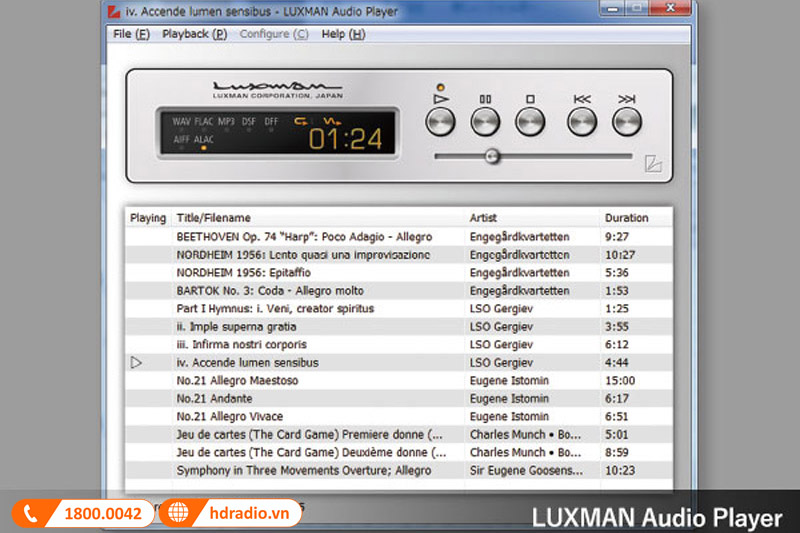Select Symphony in Three Movements Overture track
Image resolution: width=800 pixels, height=533 pixels.
point(304,470)
